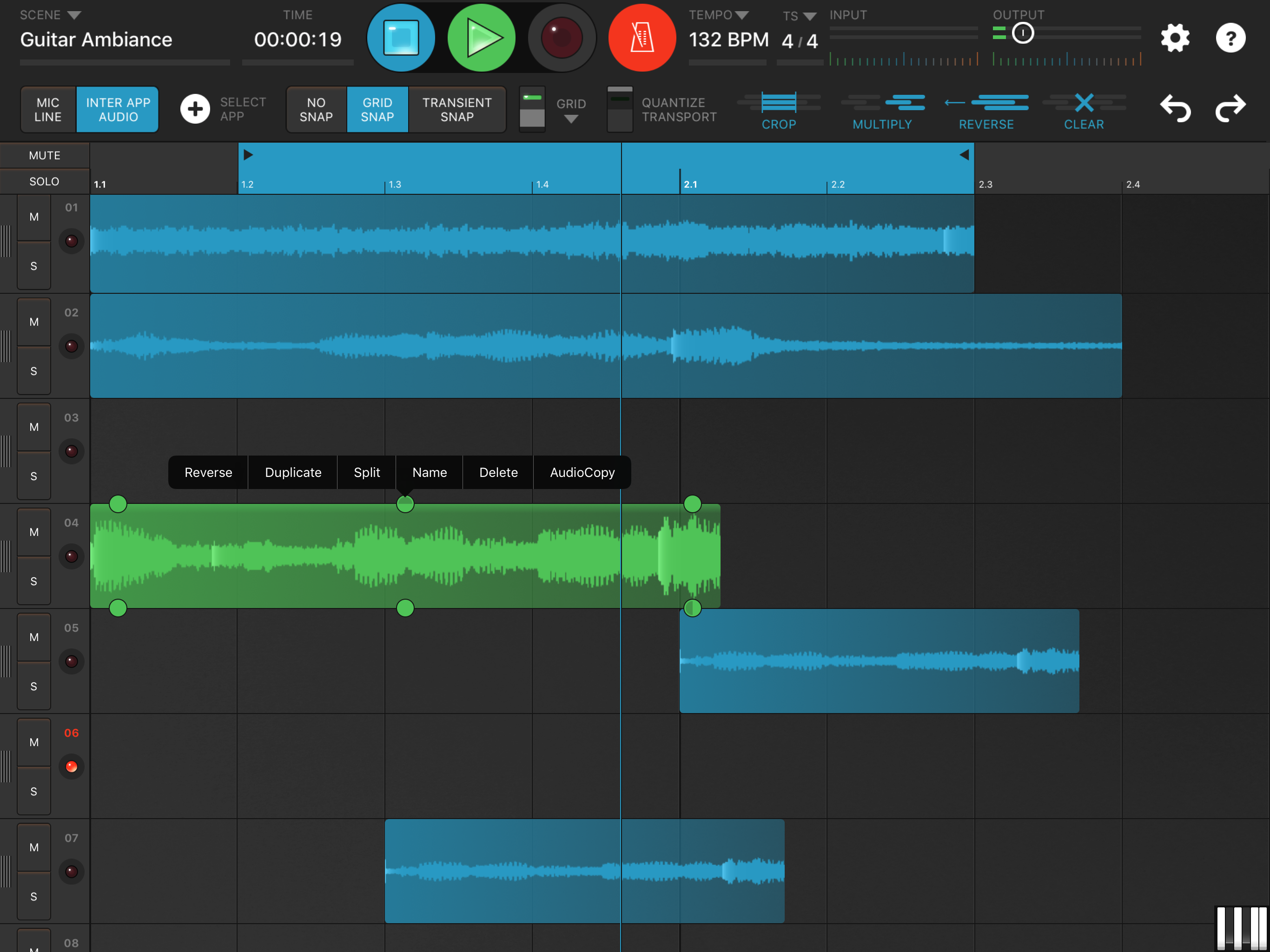1270x952 pixels.
Task: Click the main record button
Action: click(x=561, y=38)
